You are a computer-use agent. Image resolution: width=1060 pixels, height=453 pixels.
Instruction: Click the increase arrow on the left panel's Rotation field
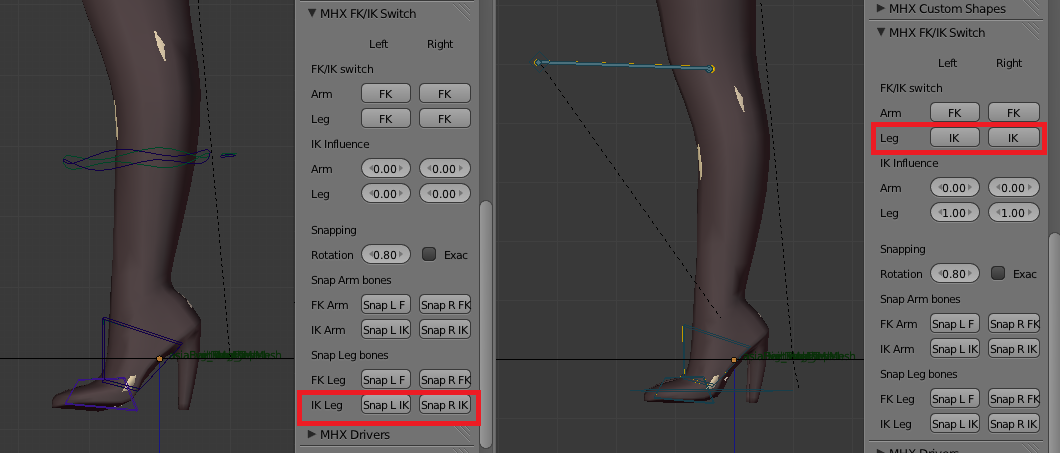(x=404, y=254)
